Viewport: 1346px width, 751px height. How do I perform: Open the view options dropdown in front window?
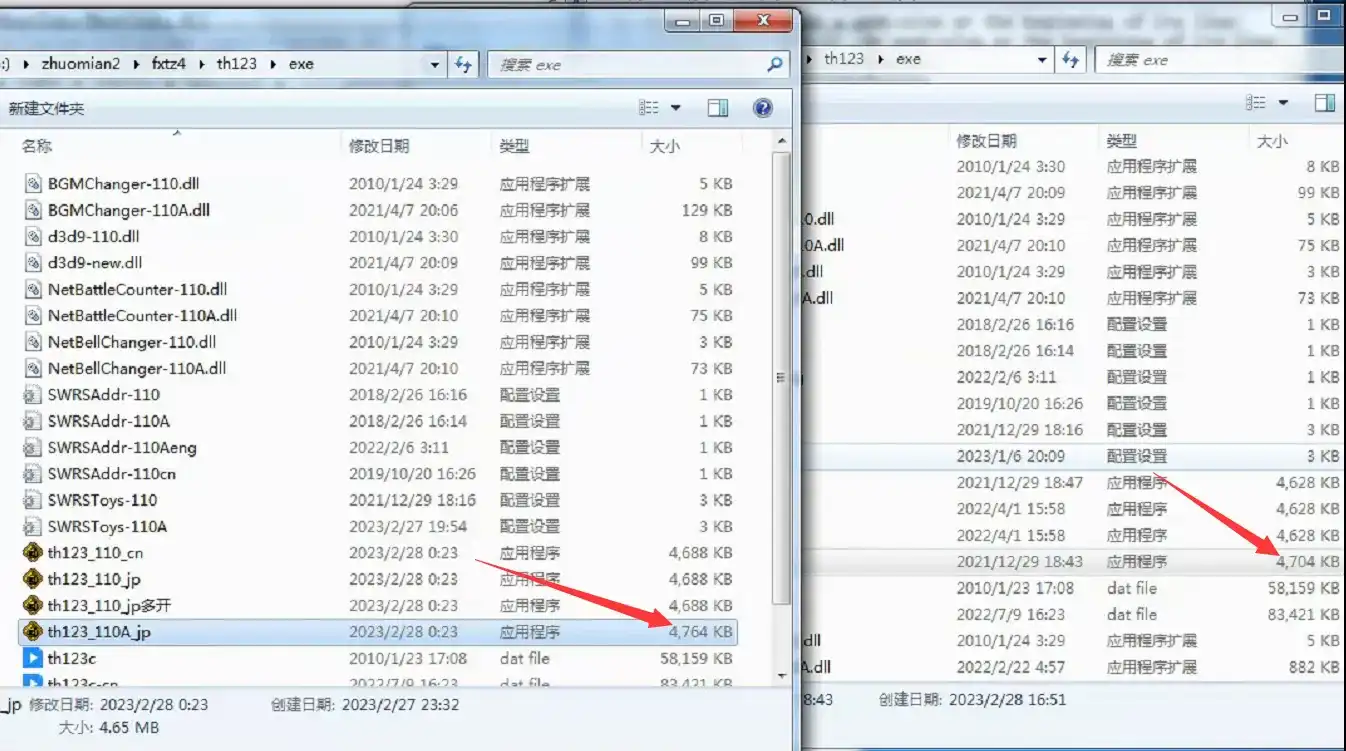(676, 107)
